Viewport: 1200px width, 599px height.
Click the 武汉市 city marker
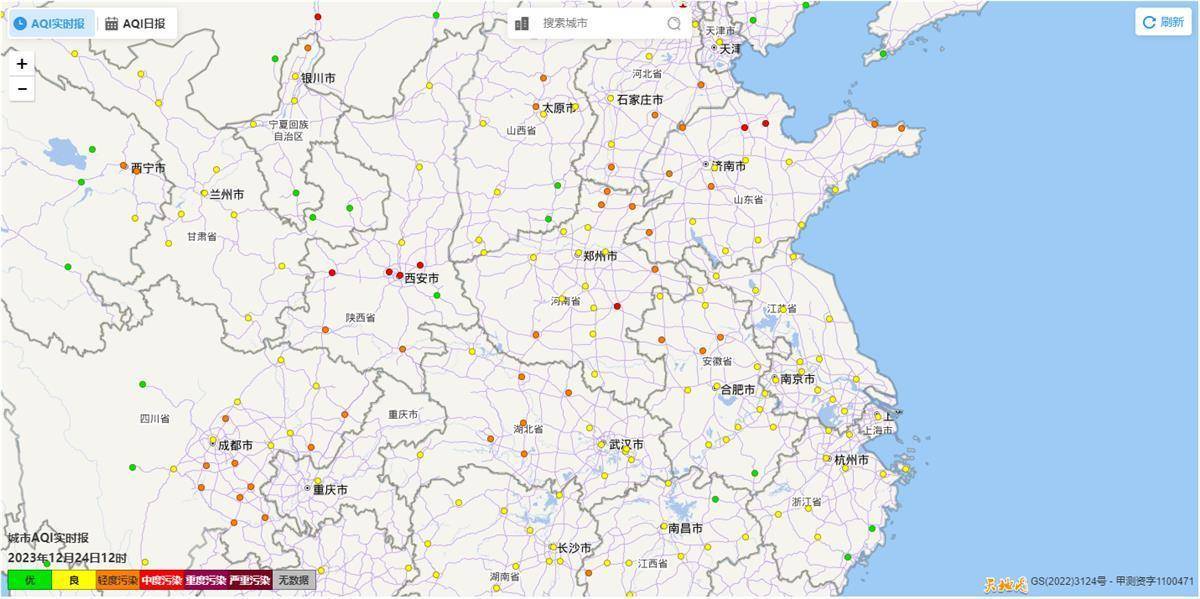click(602, 444)
